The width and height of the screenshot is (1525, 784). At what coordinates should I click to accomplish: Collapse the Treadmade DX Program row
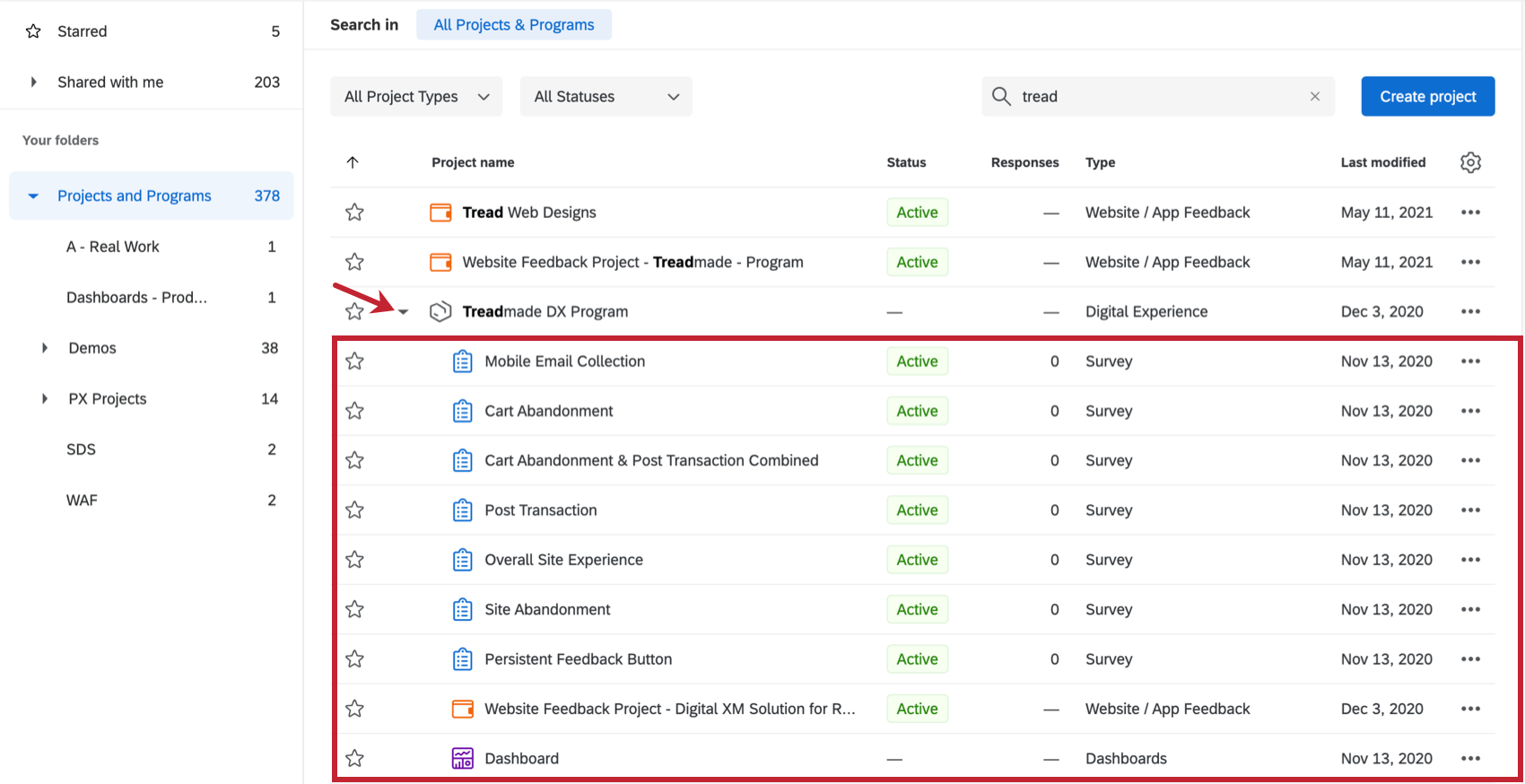(404, 312)
